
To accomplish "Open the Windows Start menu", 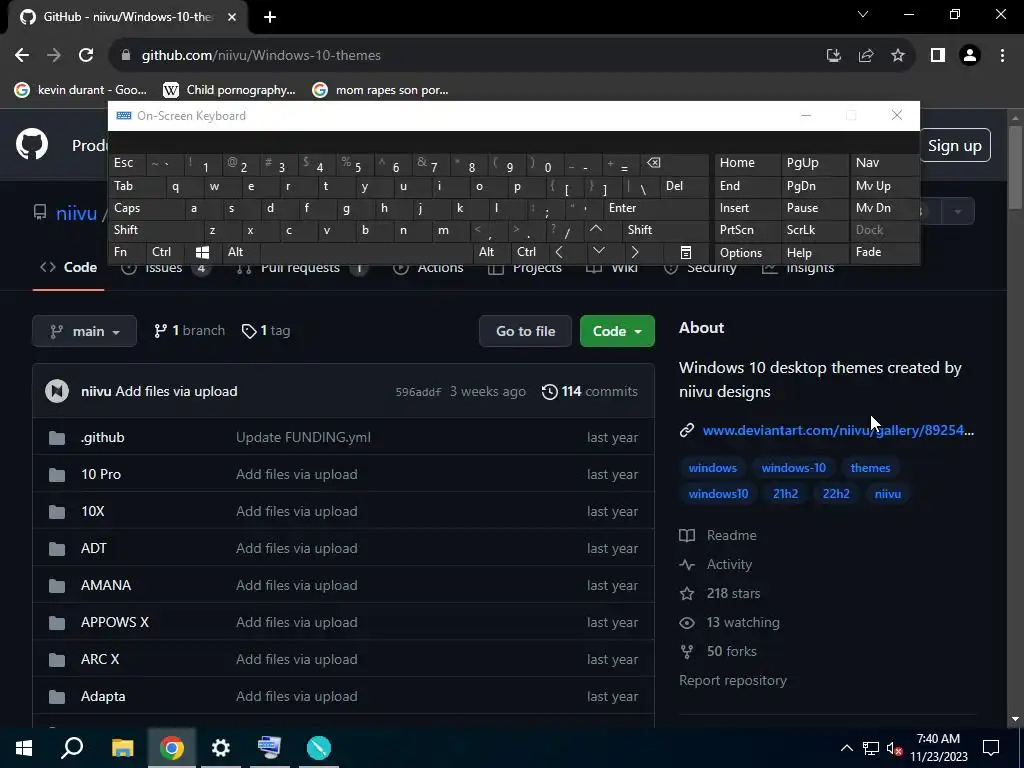I will 24,748.
